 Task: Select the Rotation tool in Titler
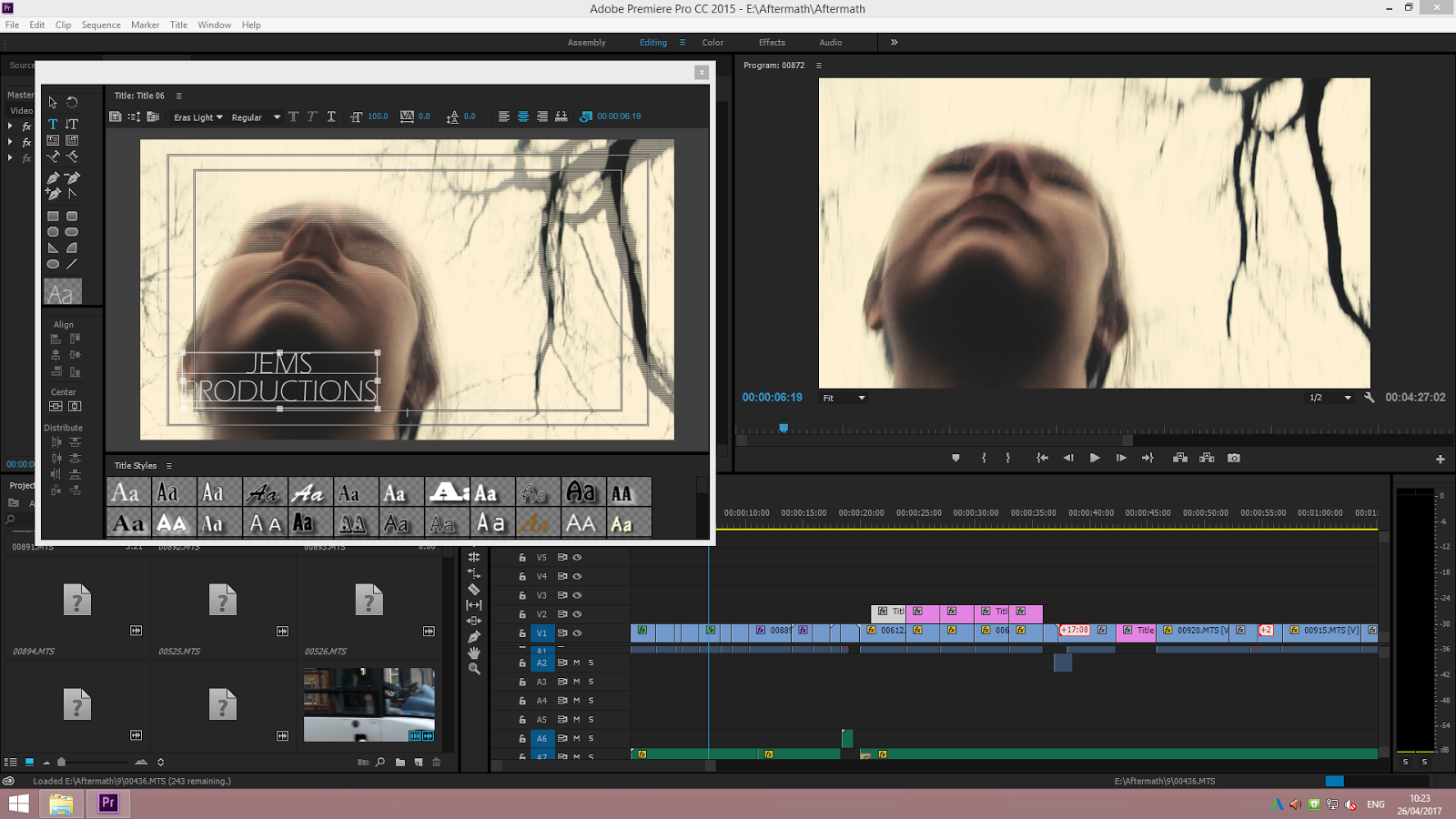72,102
